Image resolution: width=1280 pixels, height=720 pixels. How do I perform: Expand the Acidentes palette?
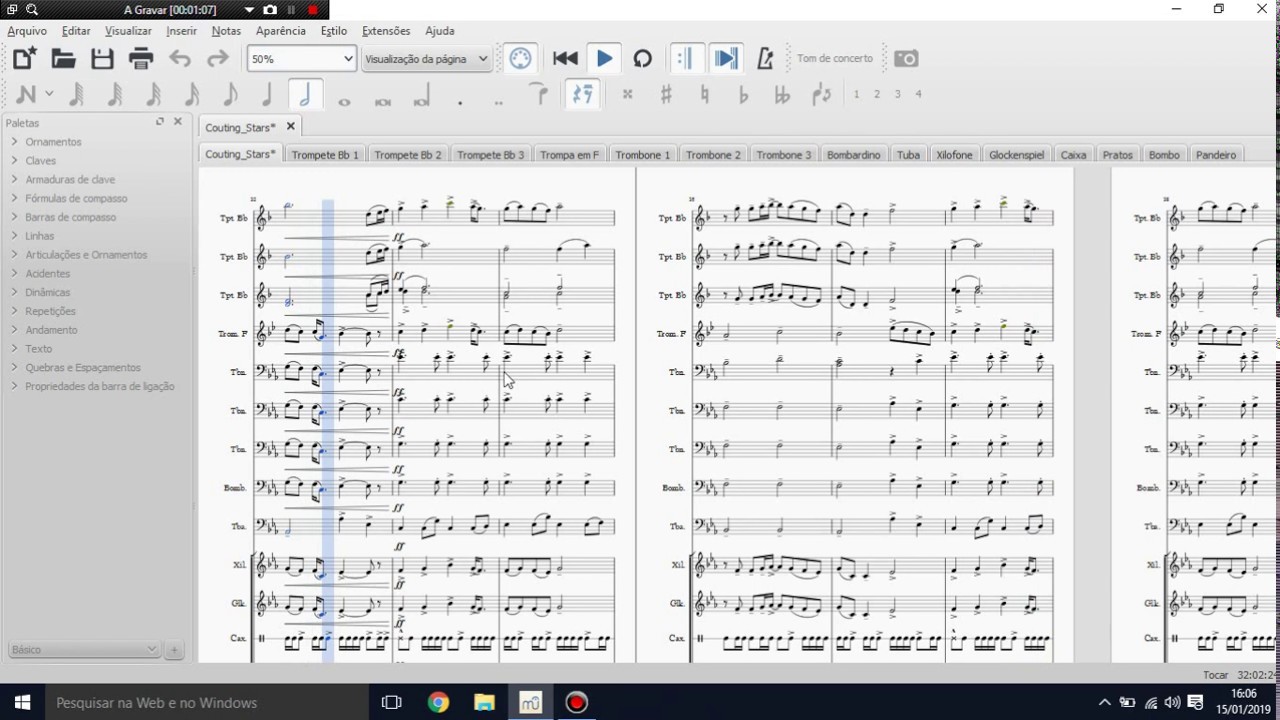48,274
